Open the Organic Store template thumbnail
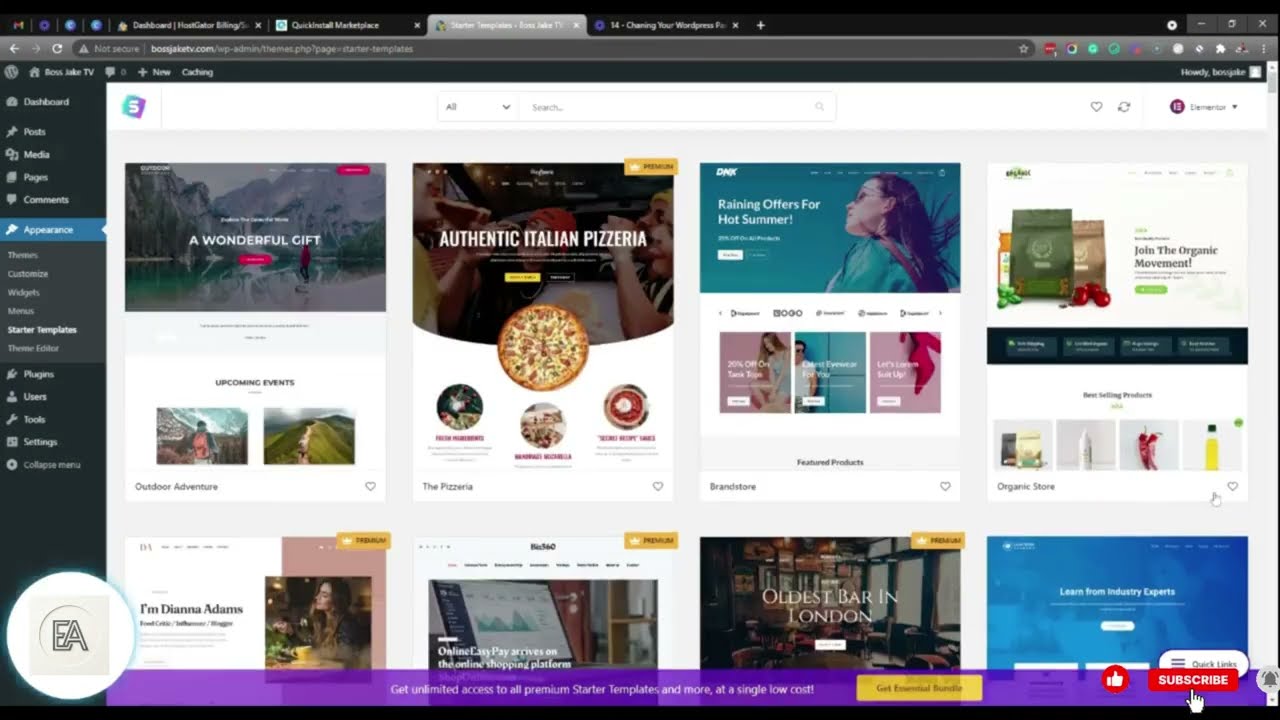This screenshot has height=720, width=1280. coord(1117,316)
